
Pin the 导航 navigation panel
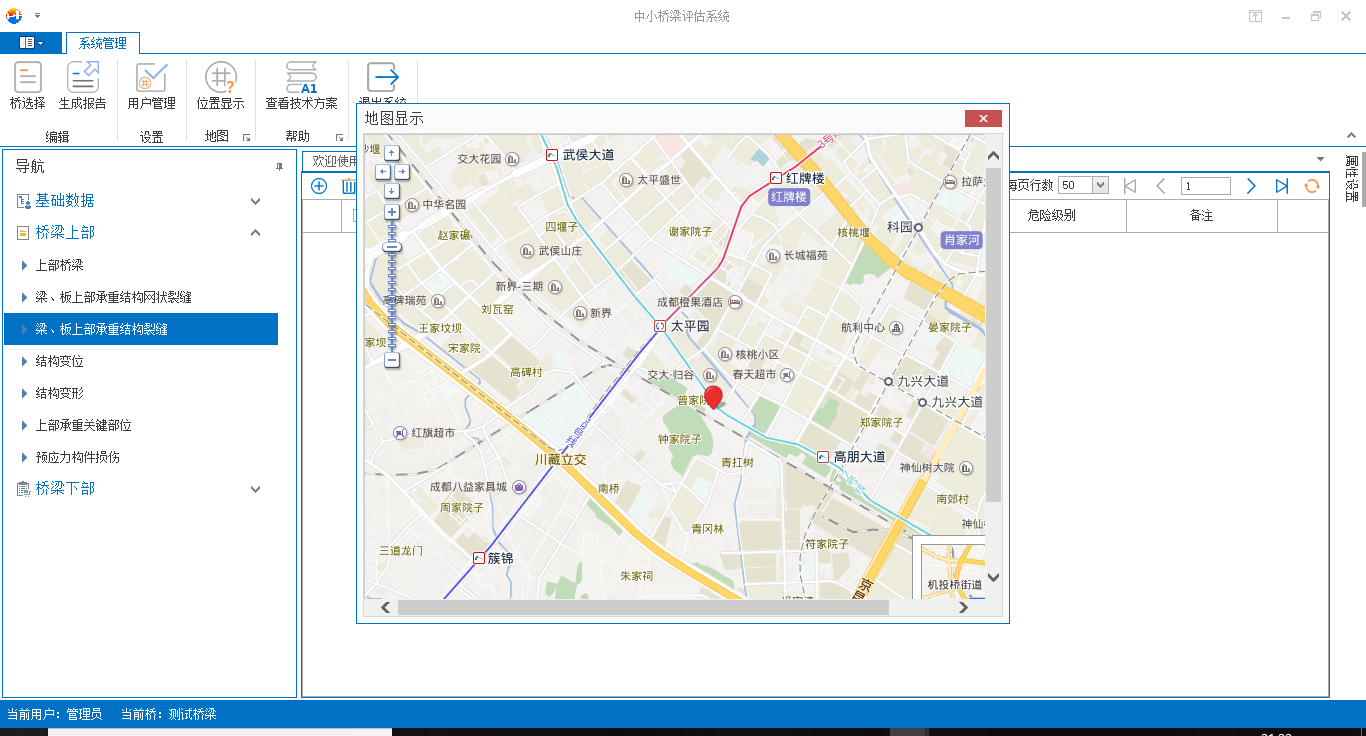click(x=280, y=167)
